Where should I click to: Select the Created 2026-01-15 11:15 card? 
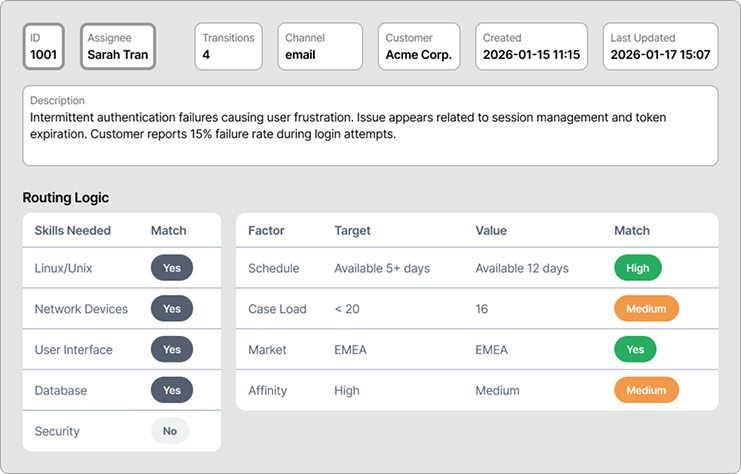[x=531, y=46]
